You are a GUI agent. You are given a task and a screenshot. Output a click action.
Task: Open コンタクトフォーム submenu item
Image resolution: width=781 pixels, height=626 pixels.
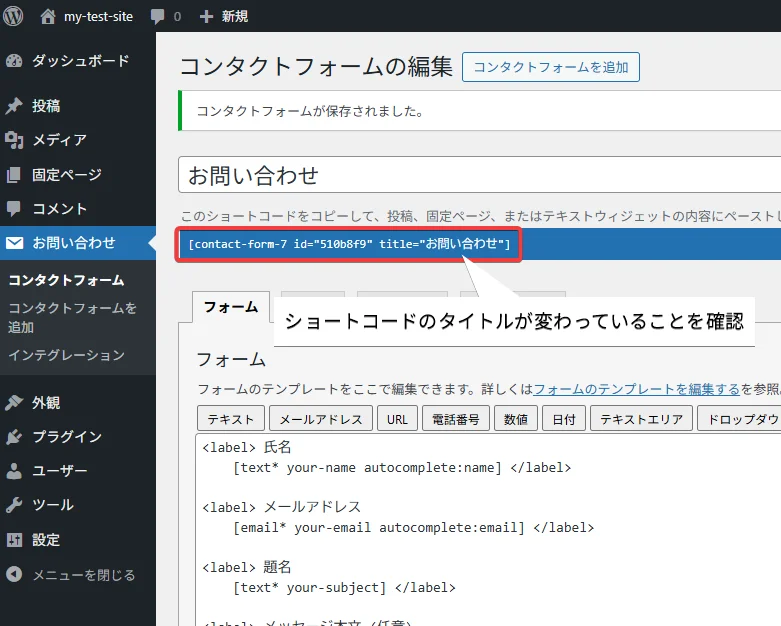66,280
